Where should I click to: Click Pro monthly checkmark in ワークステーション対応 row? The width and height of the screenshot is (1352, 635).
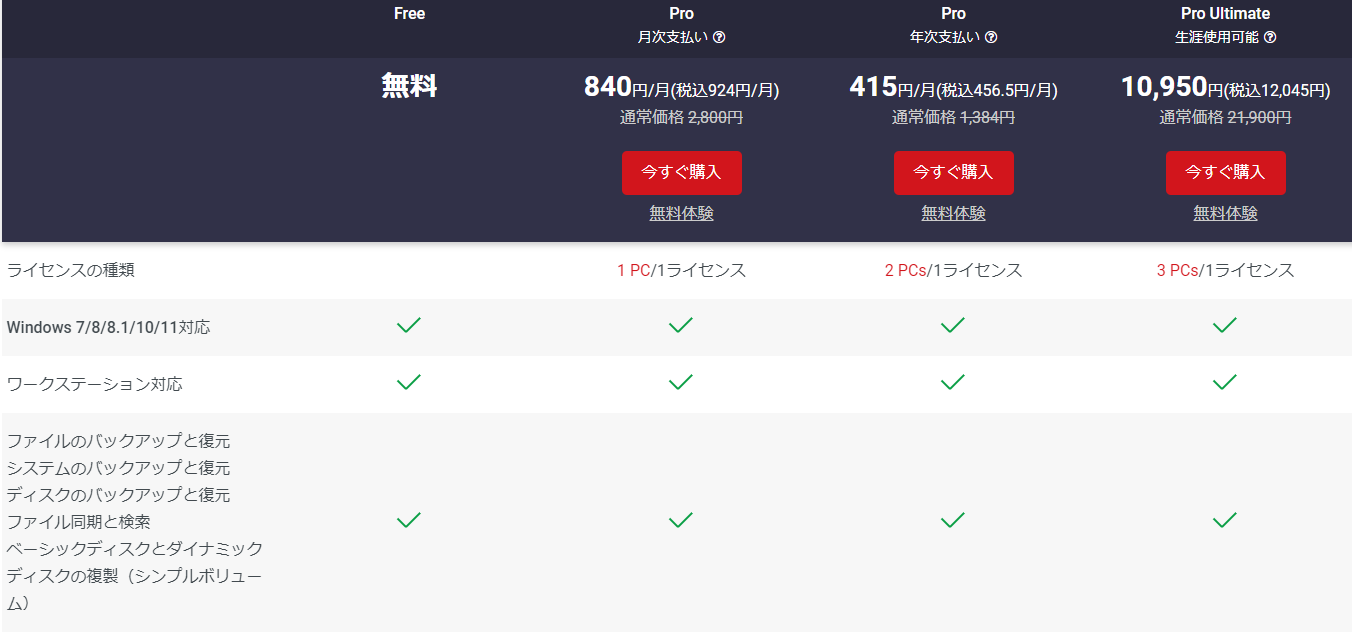[681, 382]
